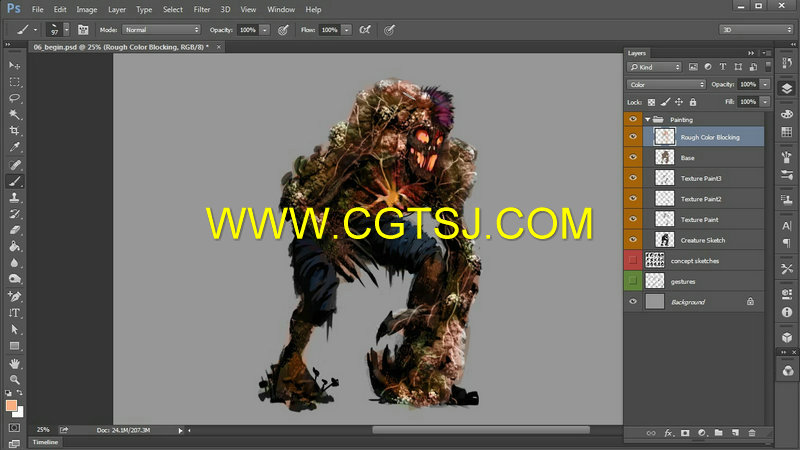The width and height of the screenshot is (800, 450).
Task: Select the Lasso tool
Action: [x=14, y=98]
